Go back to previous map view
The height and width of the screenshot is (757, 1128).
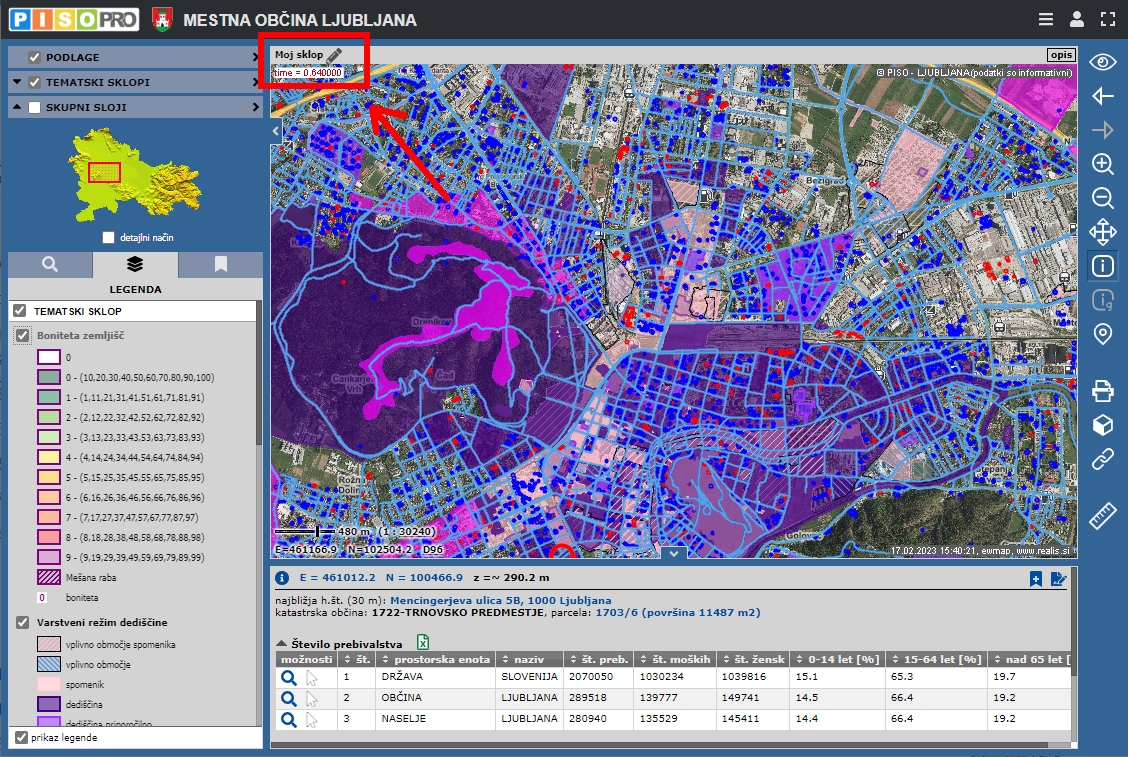point(1102,96)
